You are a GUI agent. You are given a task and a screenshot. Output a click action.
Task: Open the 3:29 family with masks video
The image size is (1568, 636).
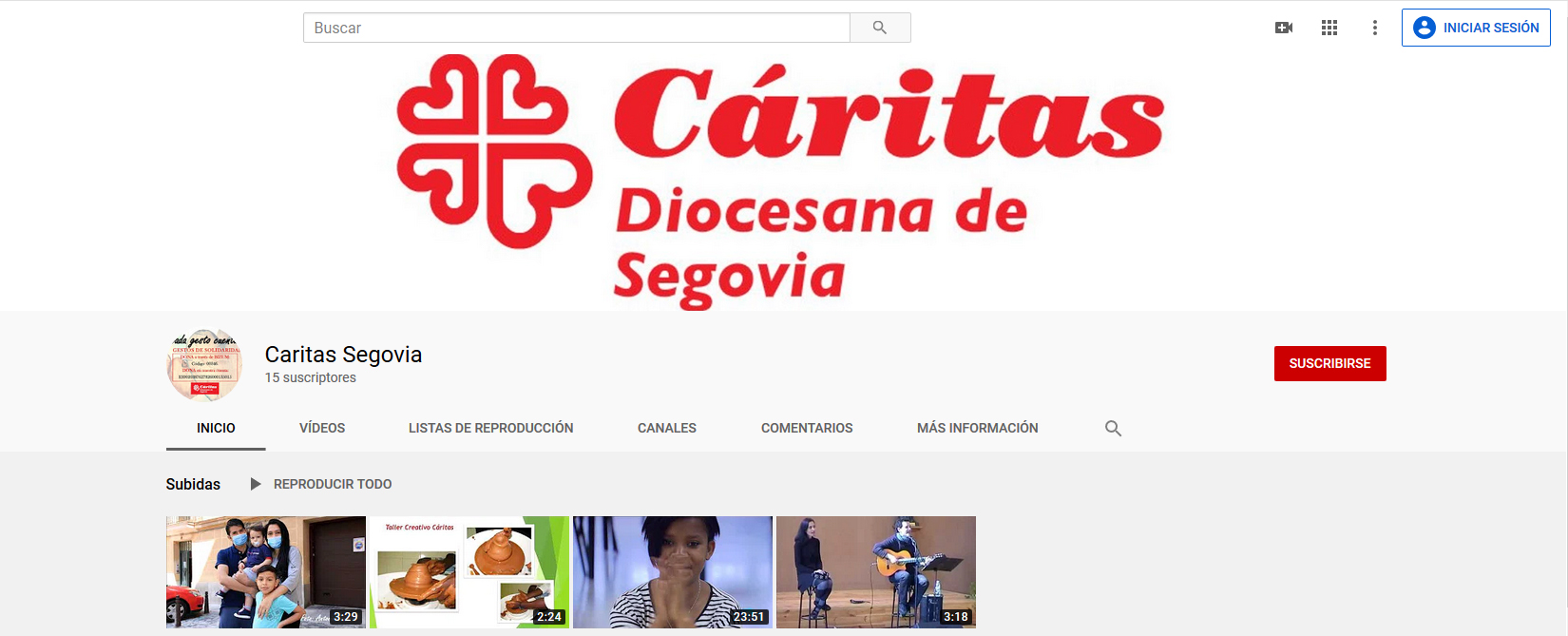point(266,572)
